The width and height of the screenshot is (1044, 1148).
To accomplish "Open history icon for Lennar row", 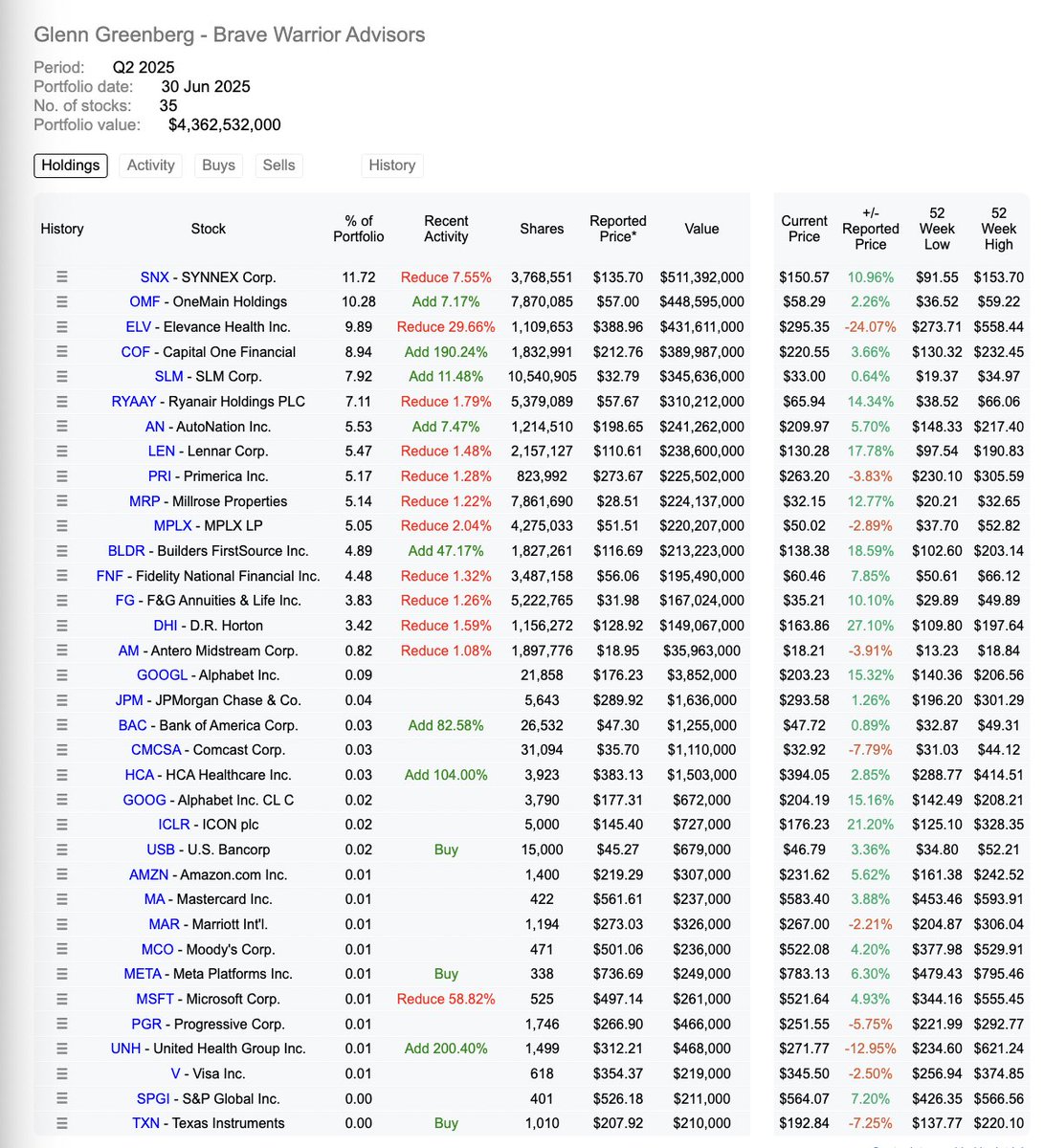I will click(x=62, y=452).
